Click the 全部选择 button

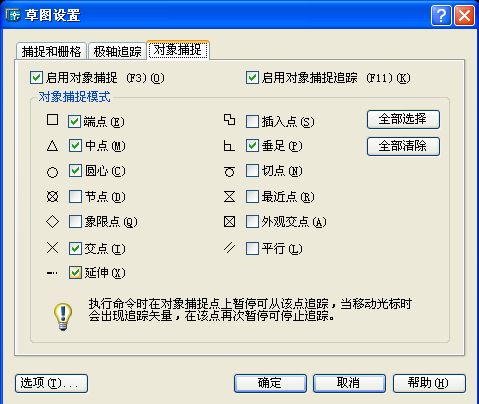[x=403, y=119]
